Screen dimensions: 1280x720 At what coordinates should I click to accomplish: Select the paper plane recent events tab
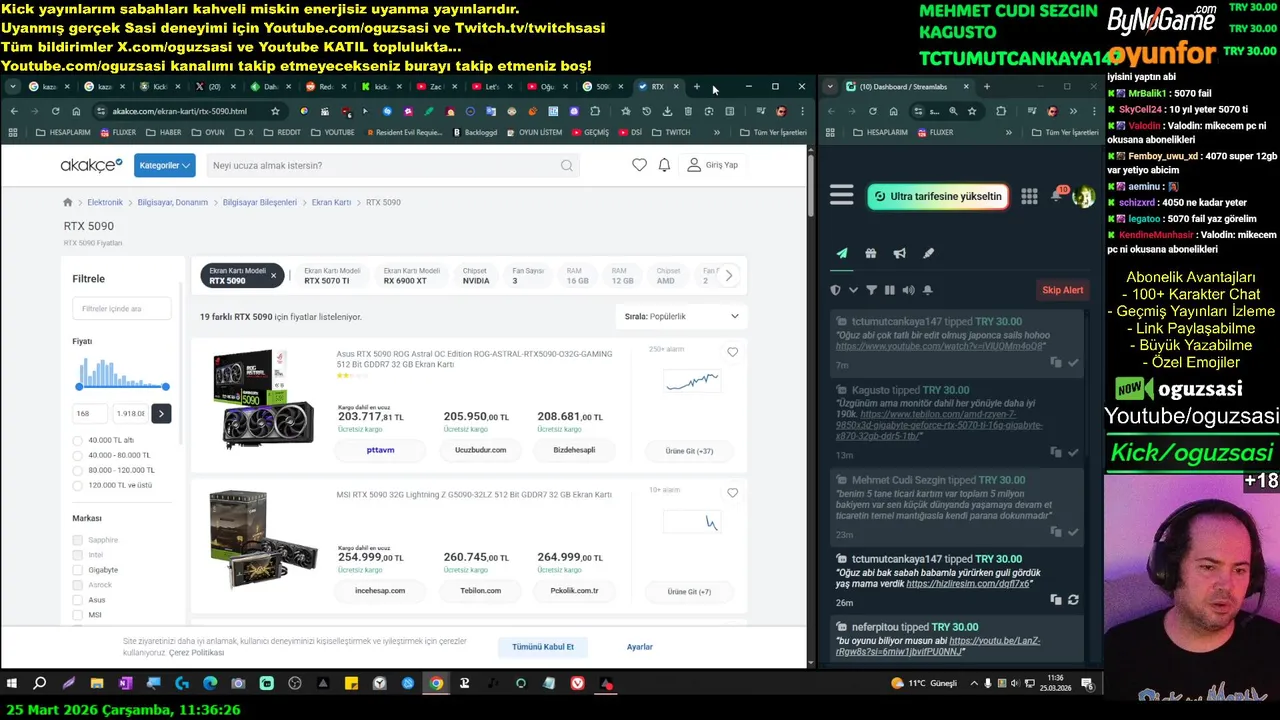pos(842,253)
